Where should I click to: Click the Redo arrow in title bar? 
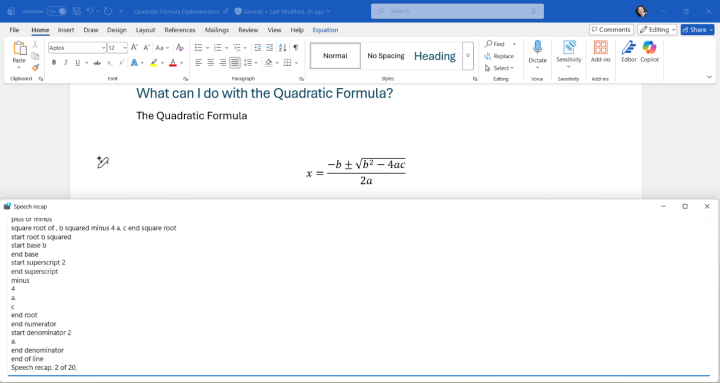click(108, 11)
